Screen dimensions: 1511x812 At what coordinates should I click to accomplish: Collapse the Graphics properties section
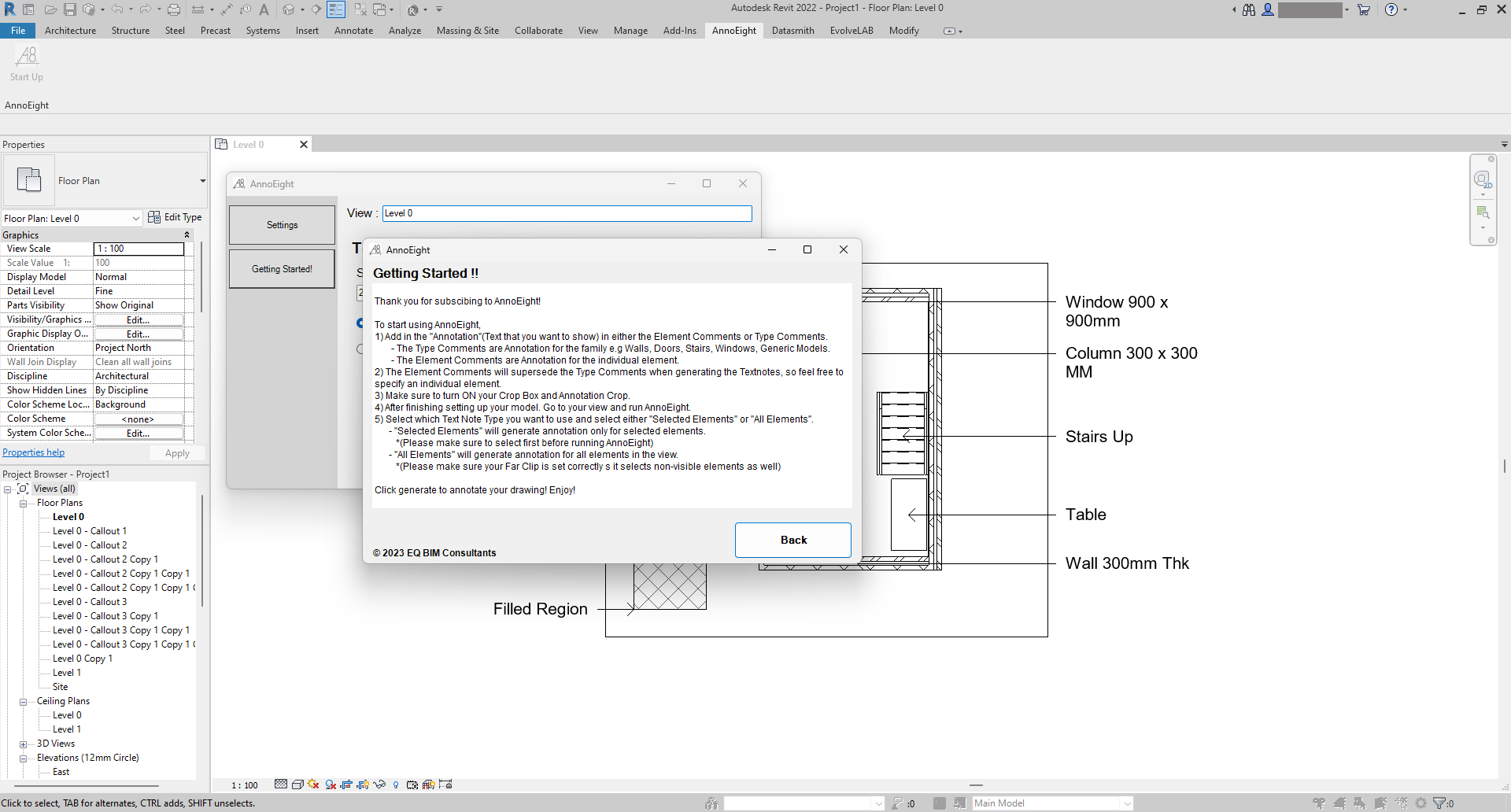click(187, 235)
